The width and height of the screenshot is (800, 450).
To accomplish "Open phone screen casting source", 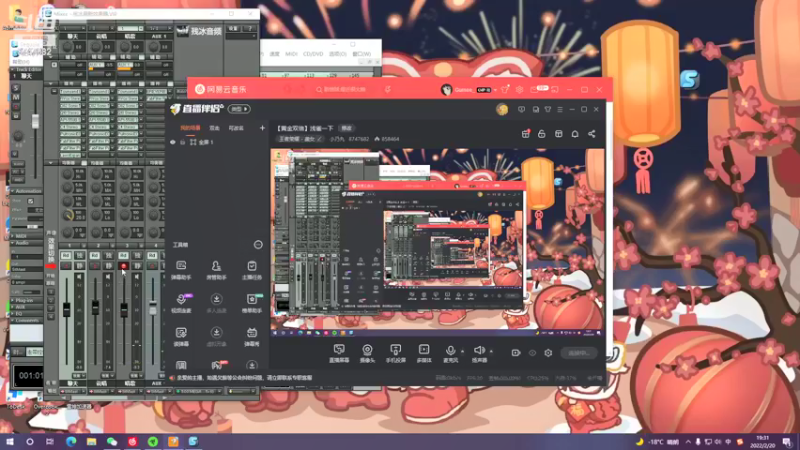I will pos(395,353).
